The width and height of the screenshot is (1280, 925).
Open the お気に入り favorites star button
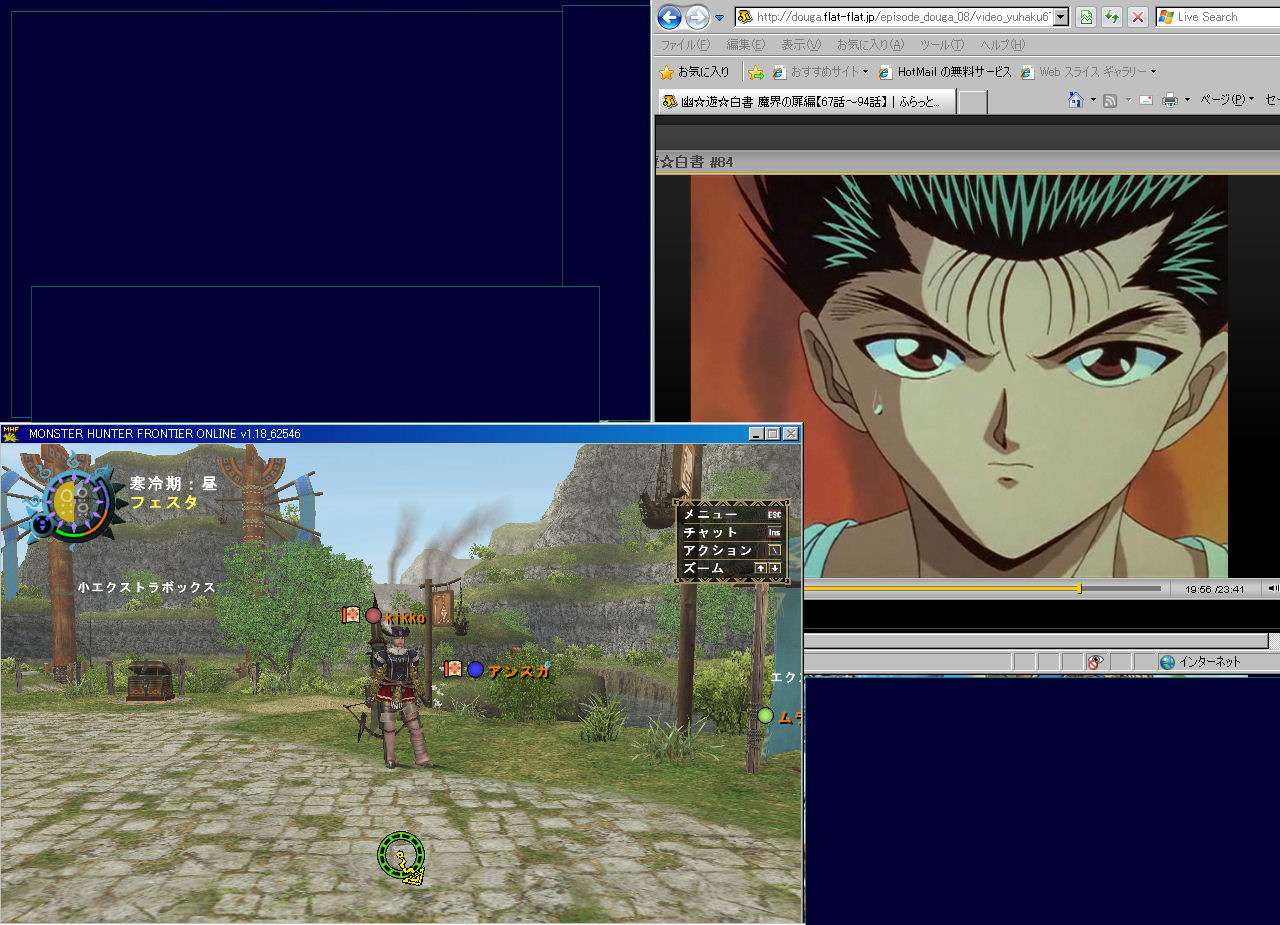pyautogui.click(x=694, y=72)
